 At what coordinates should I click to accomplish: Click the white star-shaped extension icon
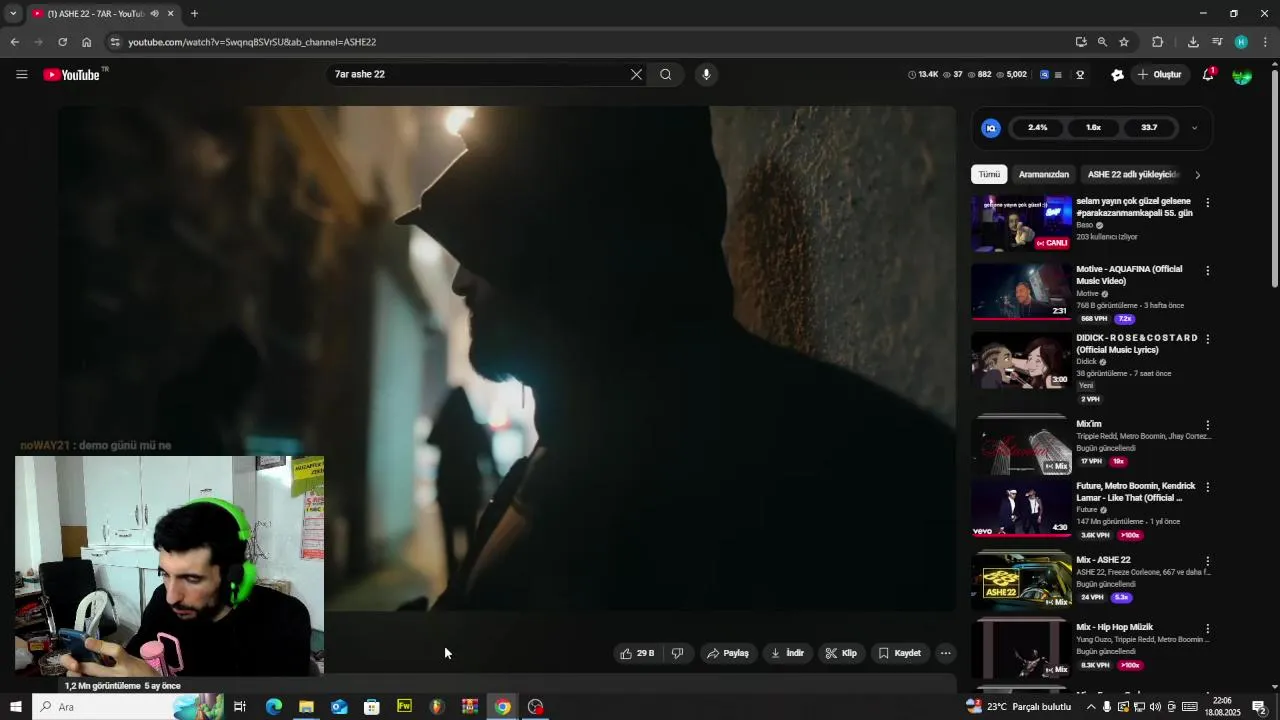(1117, 75)
